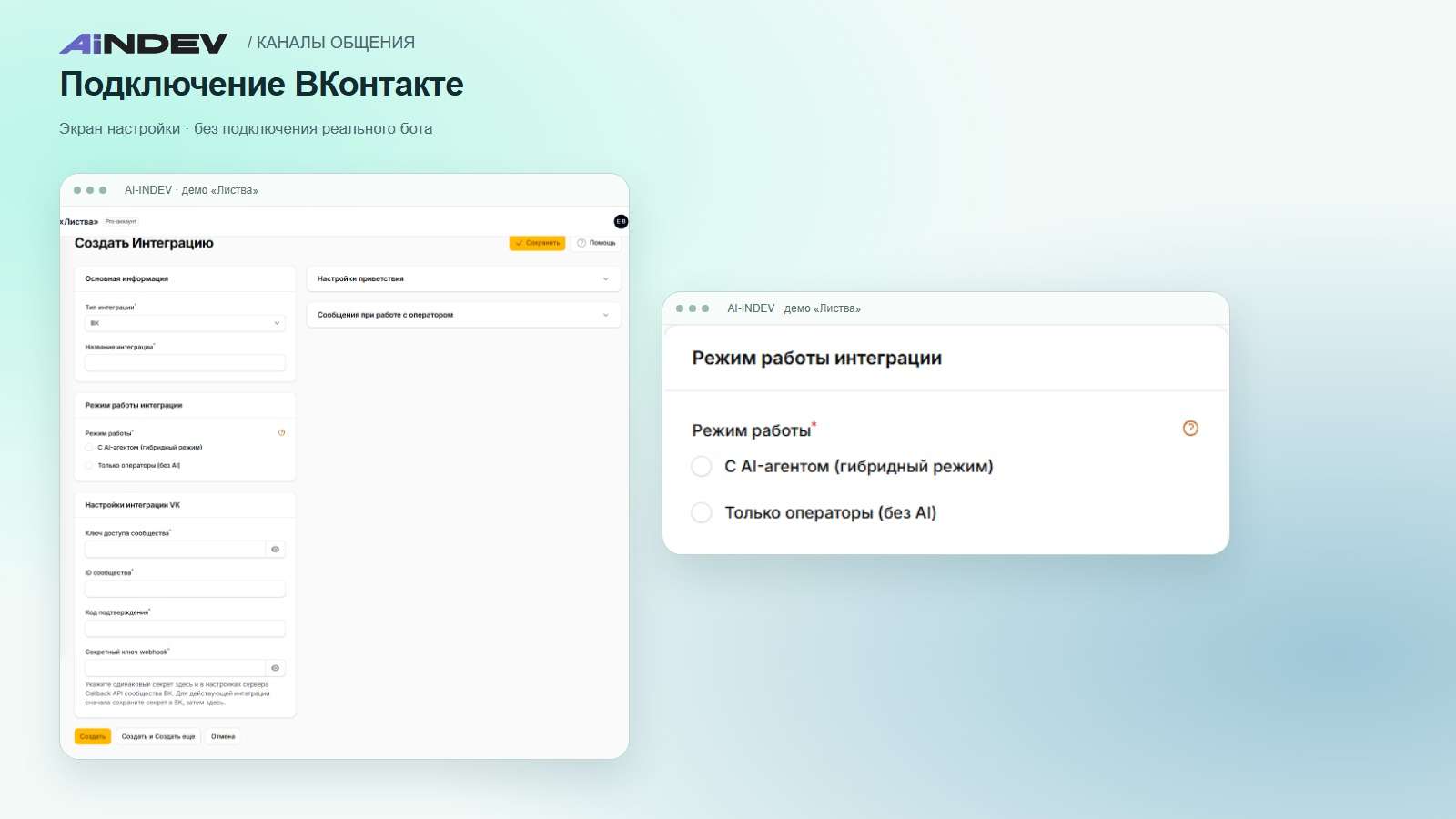The width and height of the screenshot is (1456, 819).
Task: Show the Ключ доступа сообщества value with eye icon
Action: point(275,550)
